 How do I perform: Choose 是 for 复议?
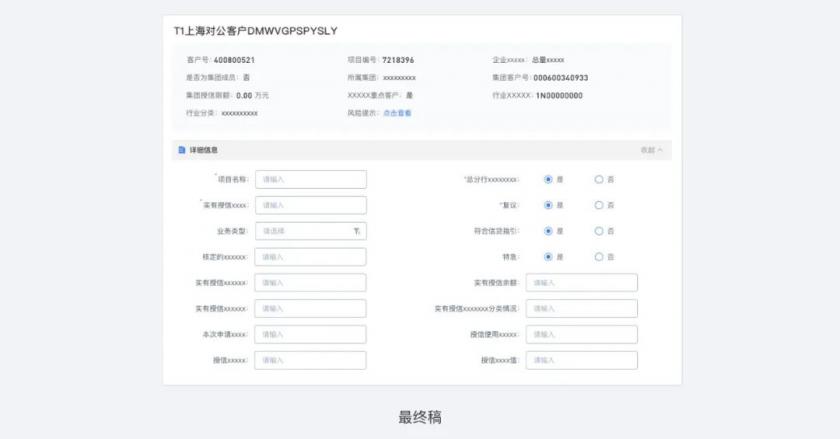point(548,205)
